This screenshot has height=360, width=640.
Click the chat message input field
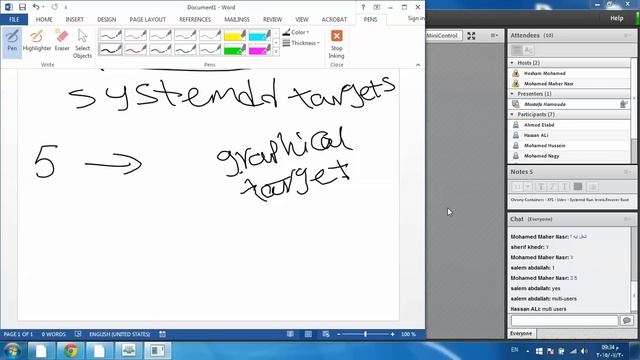point(564,320)
